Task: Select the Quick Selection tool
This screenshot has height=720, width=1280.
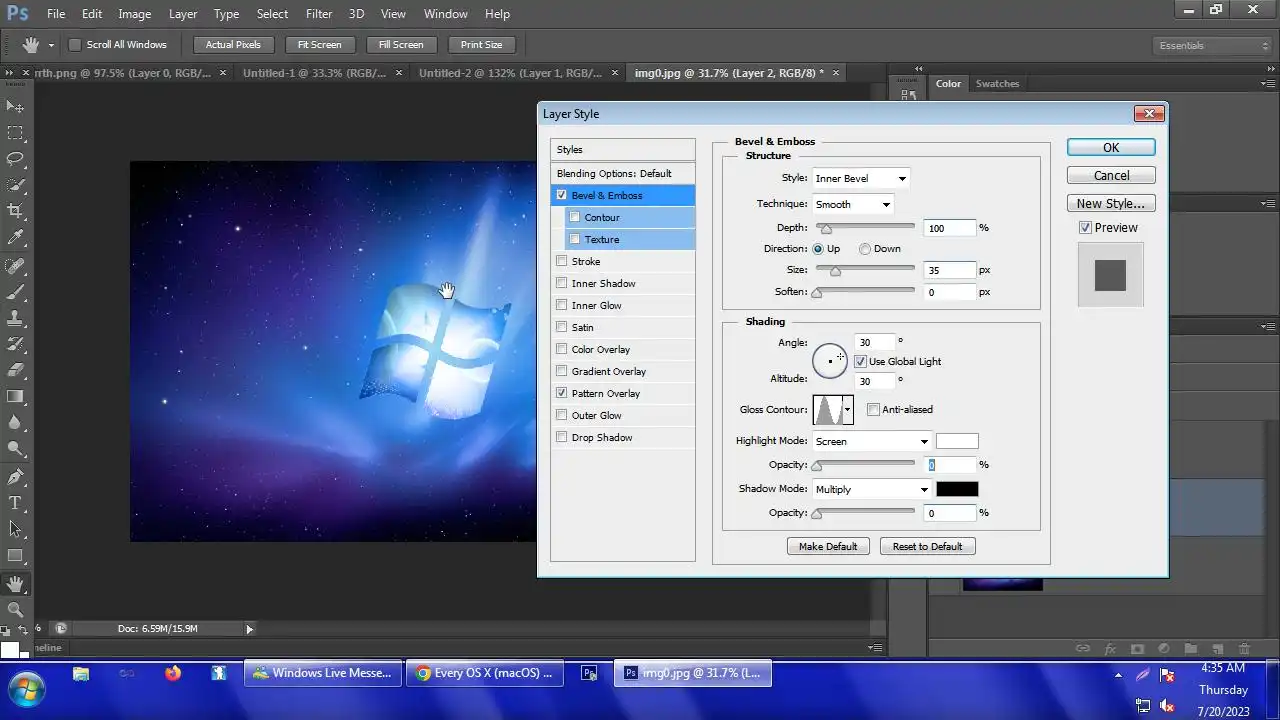Action: 15,185
